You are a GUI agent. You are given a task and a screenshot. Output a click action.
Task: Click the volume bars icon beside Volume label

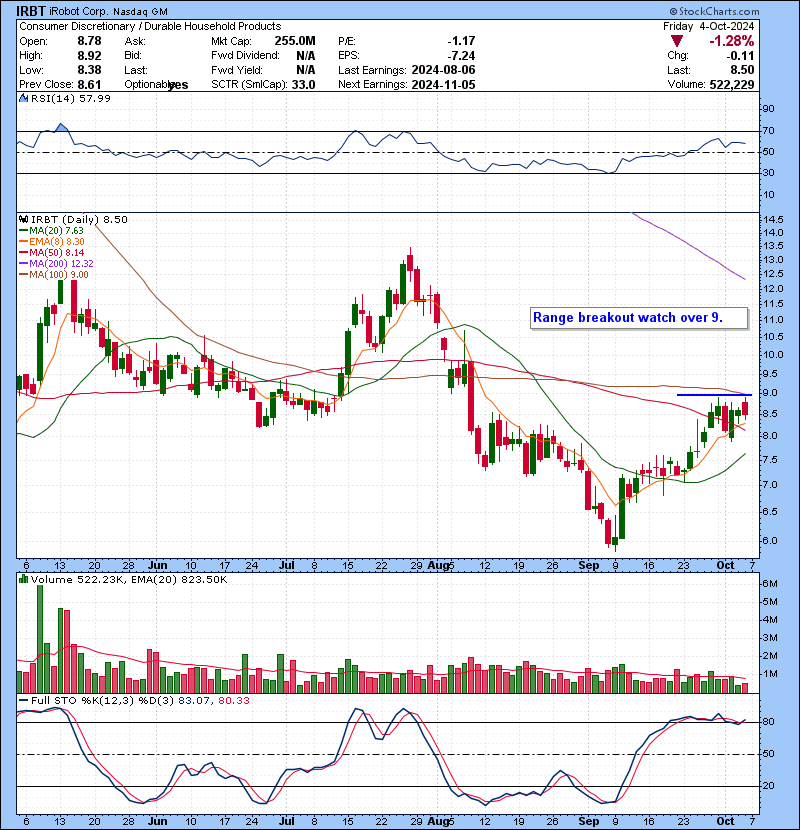[24, 579]
